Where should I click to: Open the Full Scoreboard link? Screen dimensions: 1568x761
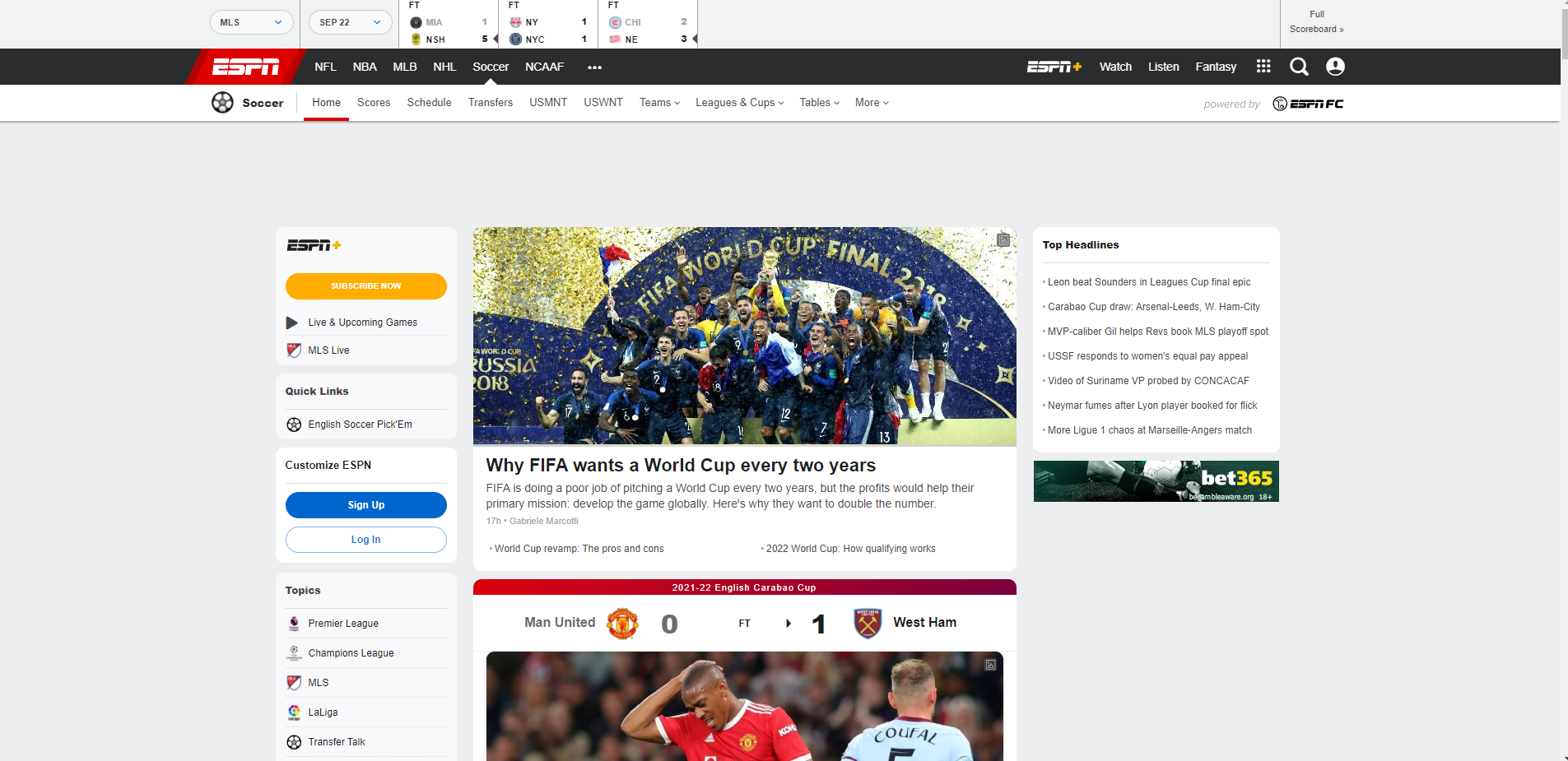(1317, 21)
